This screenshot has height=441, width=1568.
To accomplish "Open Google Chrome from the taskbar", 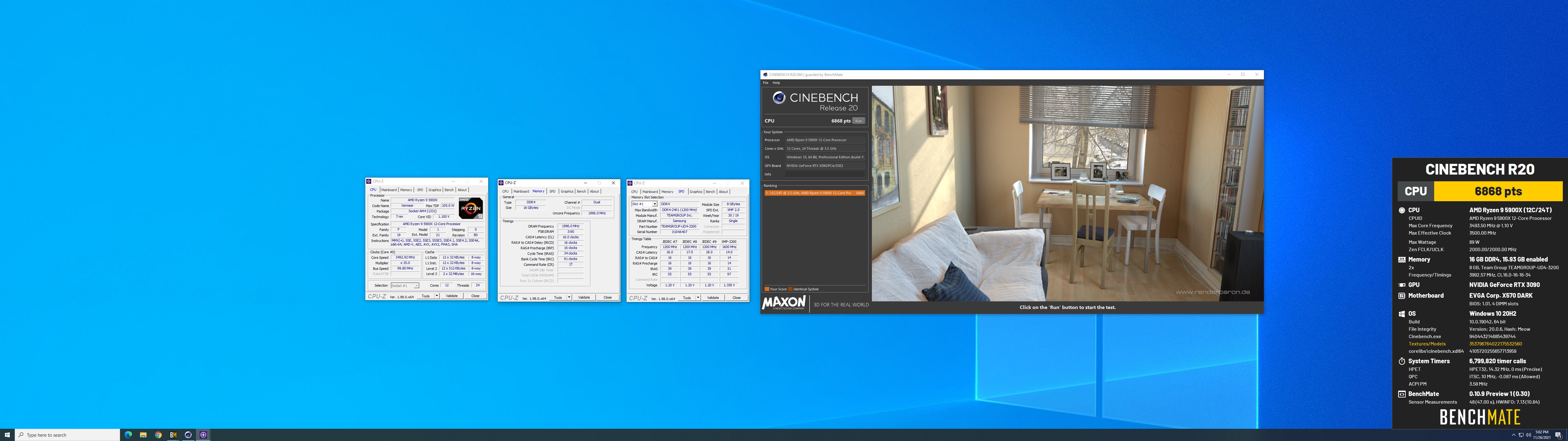I will 158,435.
